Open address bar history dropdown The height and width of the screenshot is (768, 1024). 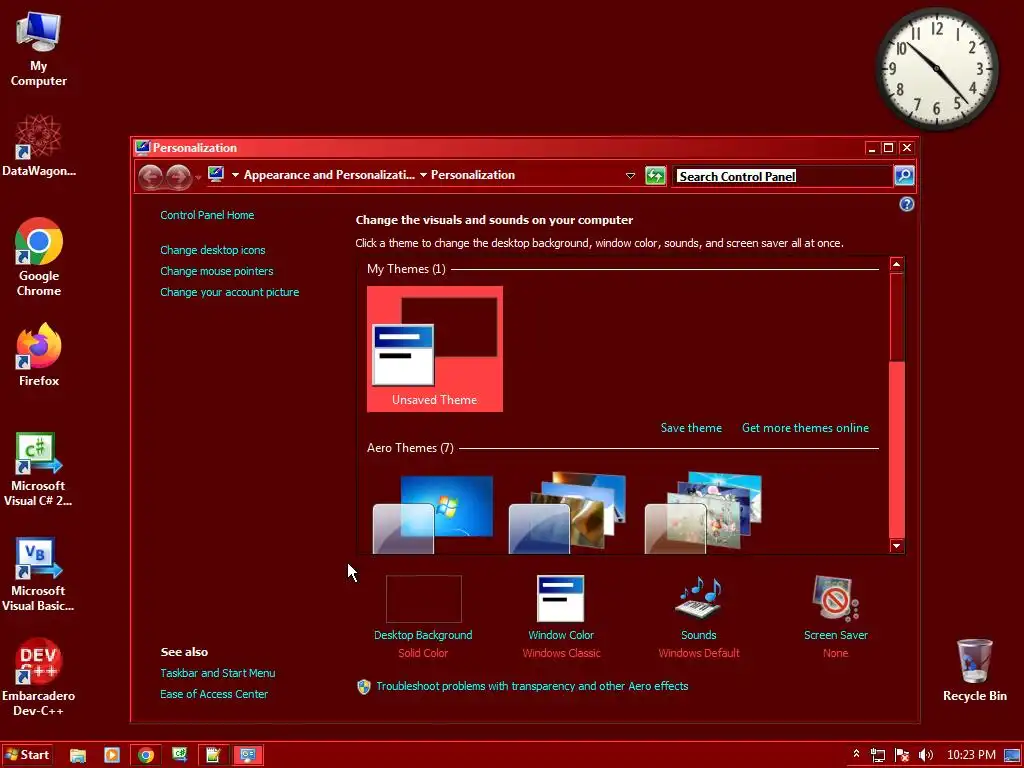[x=630, y=176]
